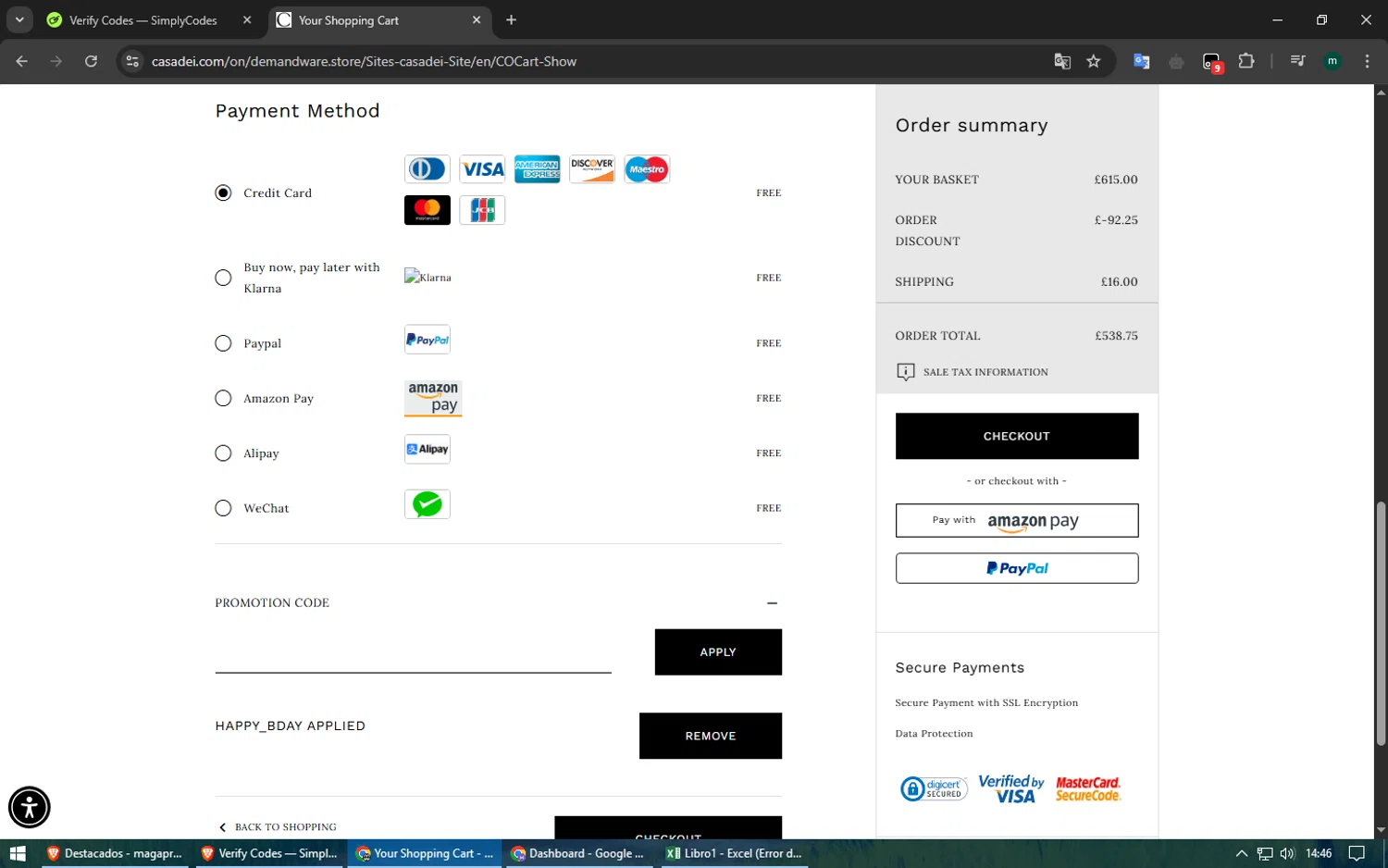Screen dimensions: 1388x868
Task: Switch to Verify Codes — SimplyCodes tab
Action: [x=143, y=20]
